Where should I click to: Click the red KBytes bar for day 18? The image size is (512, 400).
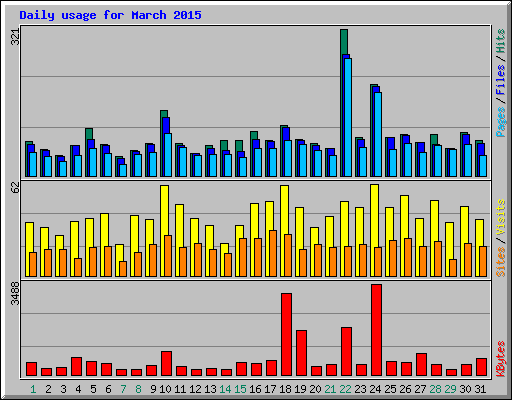point(286,335)
